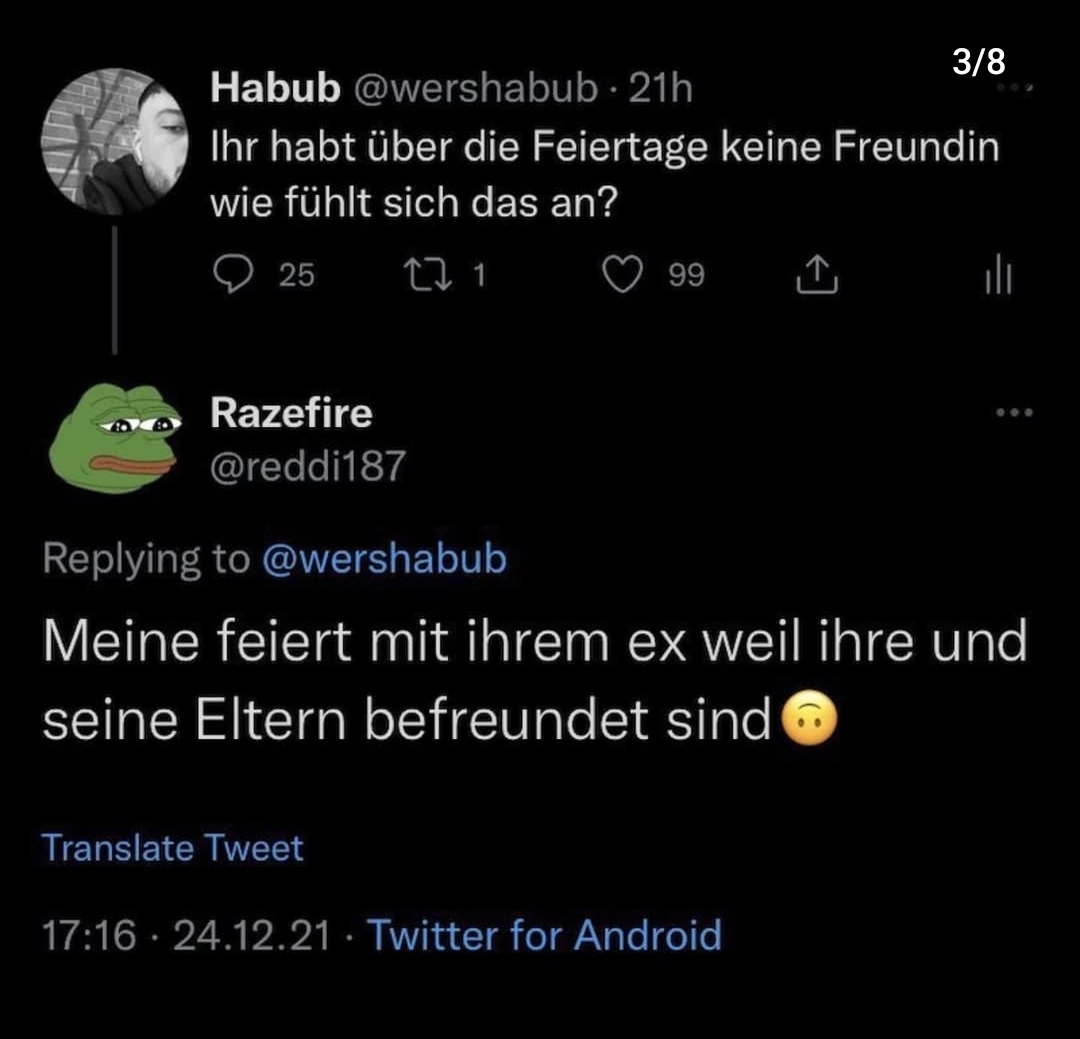The image size is (1080, 1039).
Task: Open the @reddi187 handle
Action: [x=308, y=464]
